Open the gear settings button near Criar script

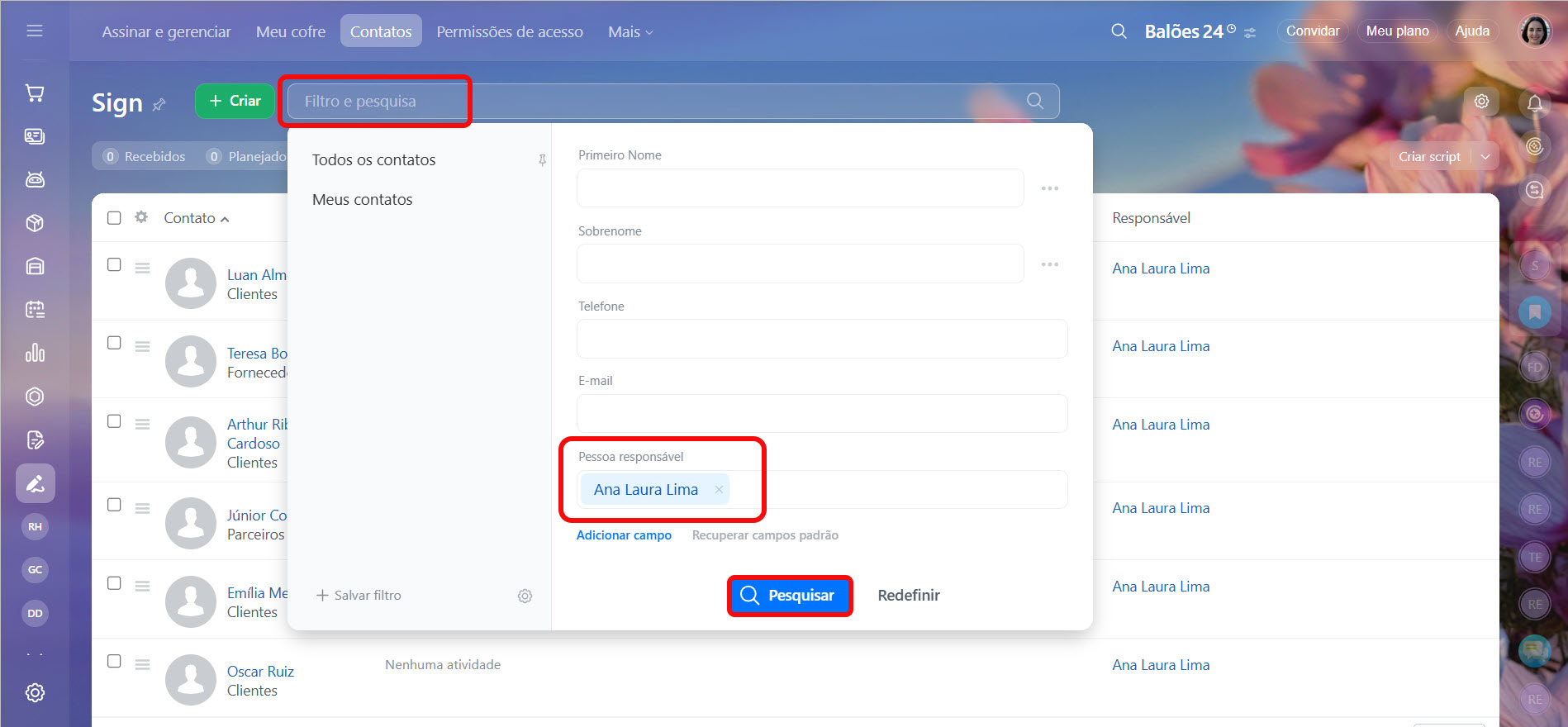click(1481, 101)
